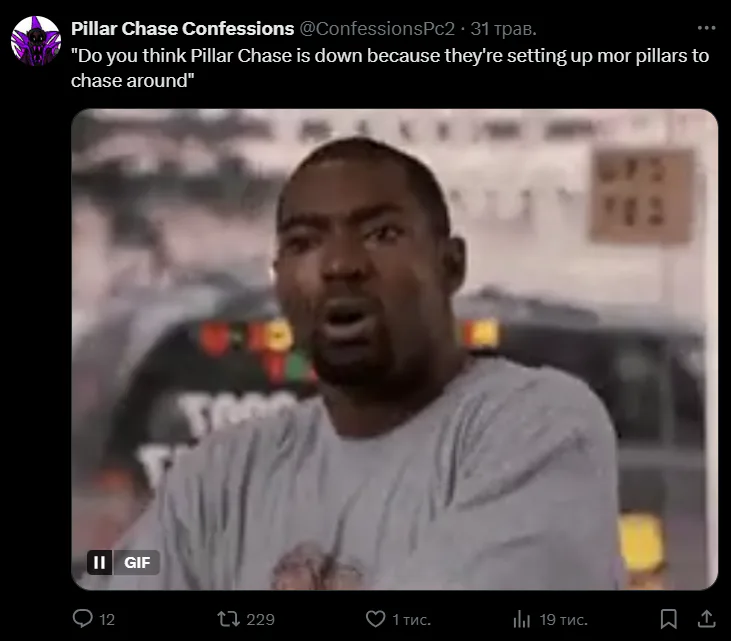
Task: Bookmark this Pillar Chase Confessions post
Action: coord(669,619)
